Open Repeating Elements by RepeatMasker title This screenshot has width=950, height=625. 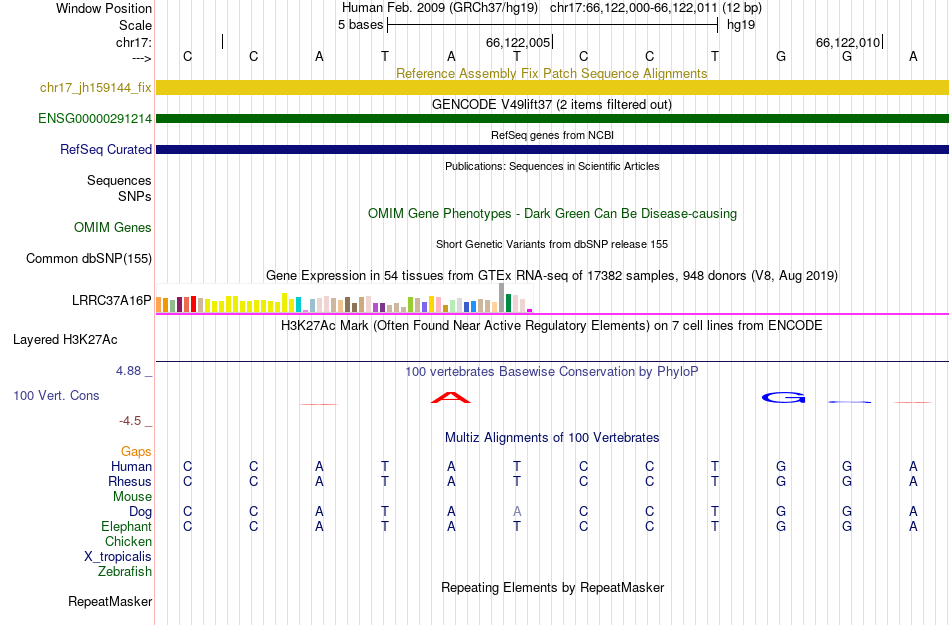tap(553, 587)
